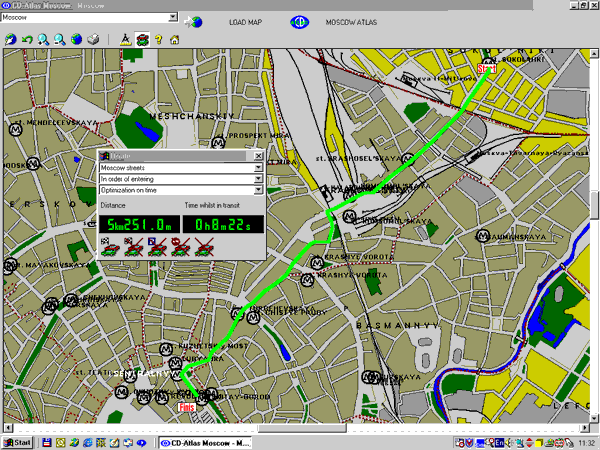Click the Finis marker on map

pos(187,407)
